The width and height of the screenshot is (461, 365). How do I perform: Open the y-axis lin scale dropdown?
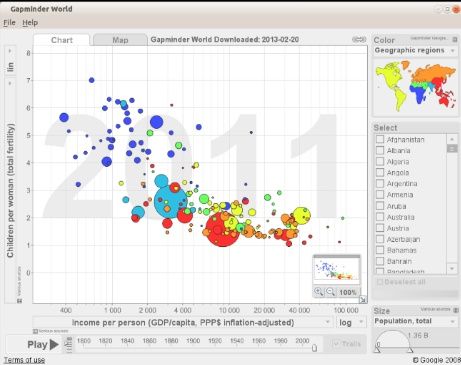pyautogui.click(x=10, y=61)
